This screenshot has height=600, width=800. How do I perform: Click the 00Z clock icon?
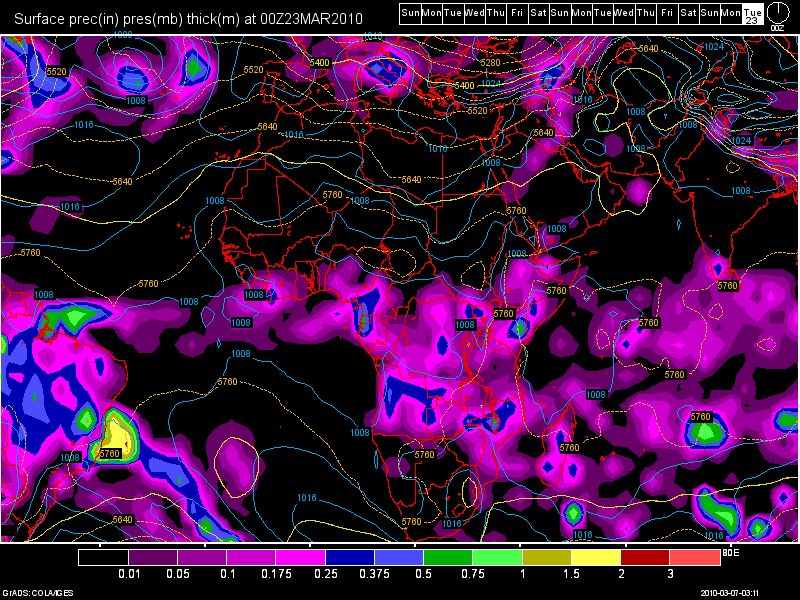coord(778,13)
